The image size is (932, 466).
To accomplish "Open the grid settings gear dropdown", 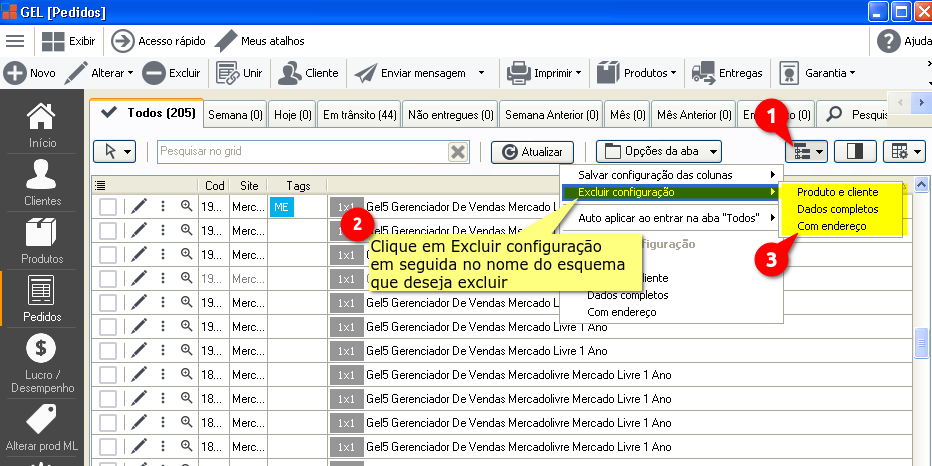I will click(x=904, y=152).
